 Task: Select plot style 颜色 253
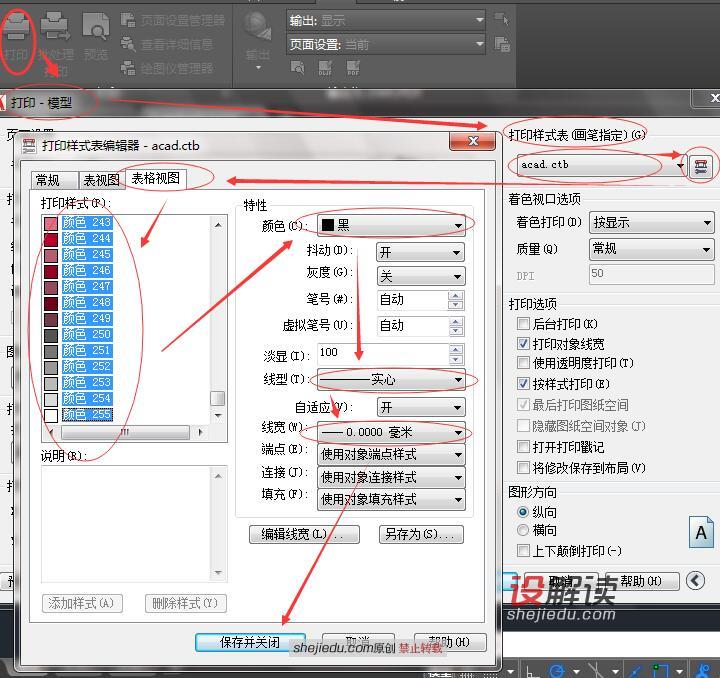coord(87,383)
